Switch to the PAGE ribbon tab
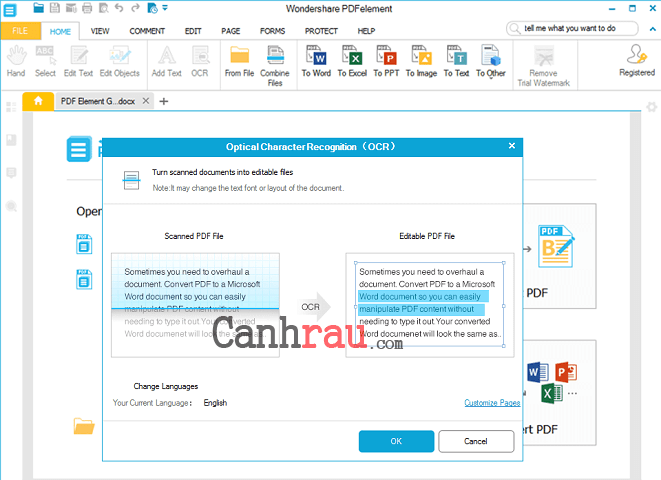 [231, 31]
